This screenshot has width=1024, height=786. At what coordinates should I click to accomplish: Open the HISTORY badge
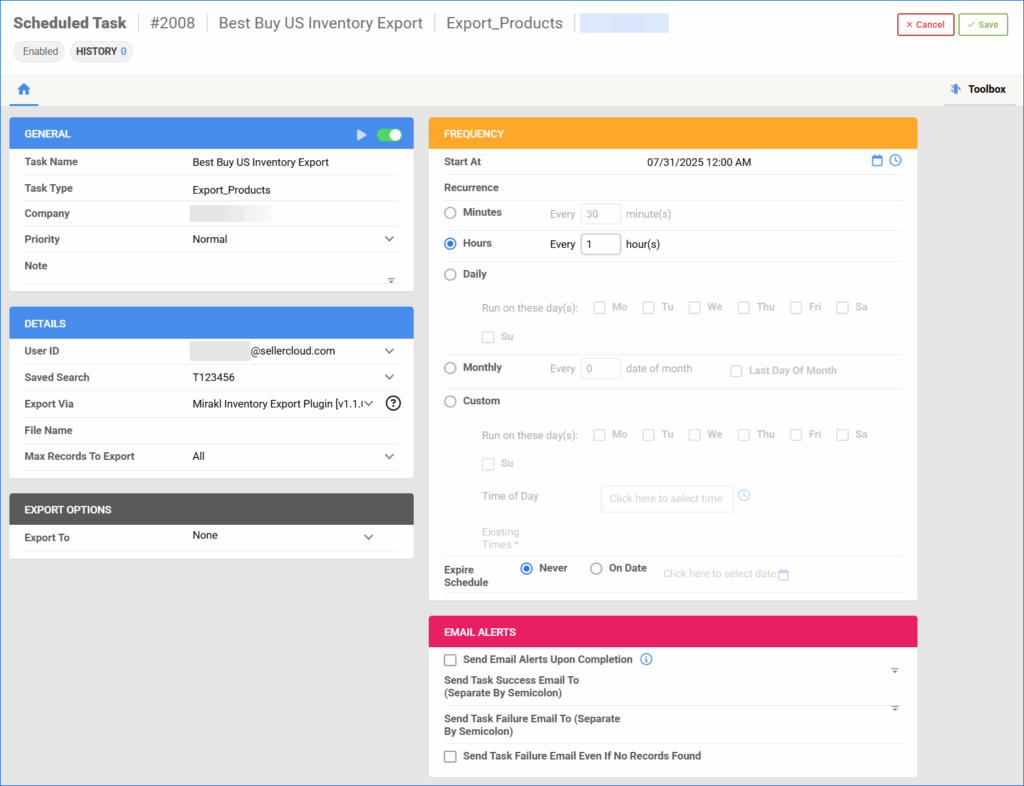(100, 51)
